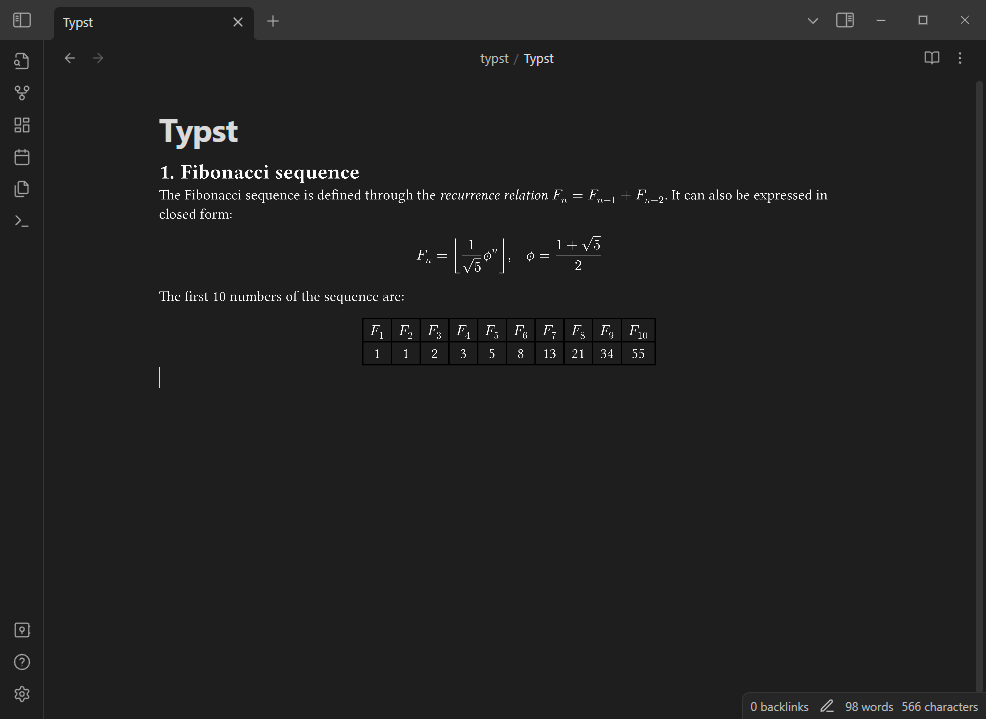The width and height of the screenshot is (986, 719).
Task: Add a new tab
Action: pyautogui.click(x=273, y=21)
